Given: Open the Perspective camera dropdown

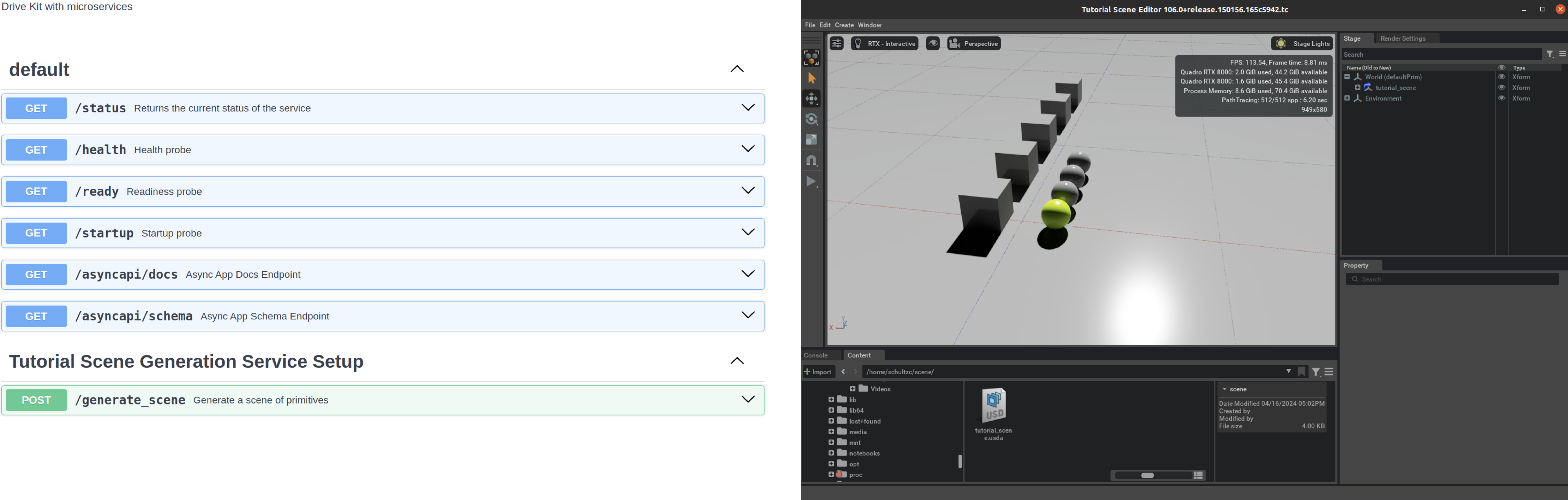Looking at the screenshot, I should (x=974, y=44).
